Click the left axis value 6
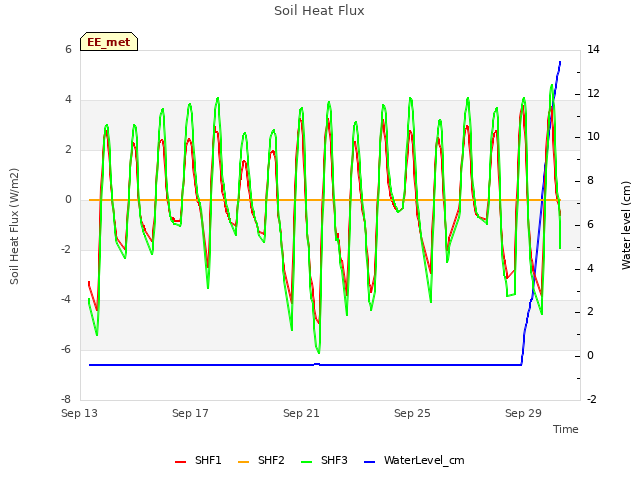 [68, 49]
